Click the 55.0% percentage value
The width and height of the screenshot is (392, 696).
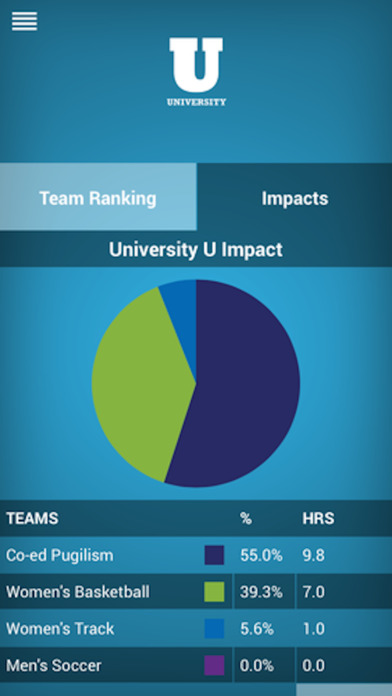tap(261, 555)
